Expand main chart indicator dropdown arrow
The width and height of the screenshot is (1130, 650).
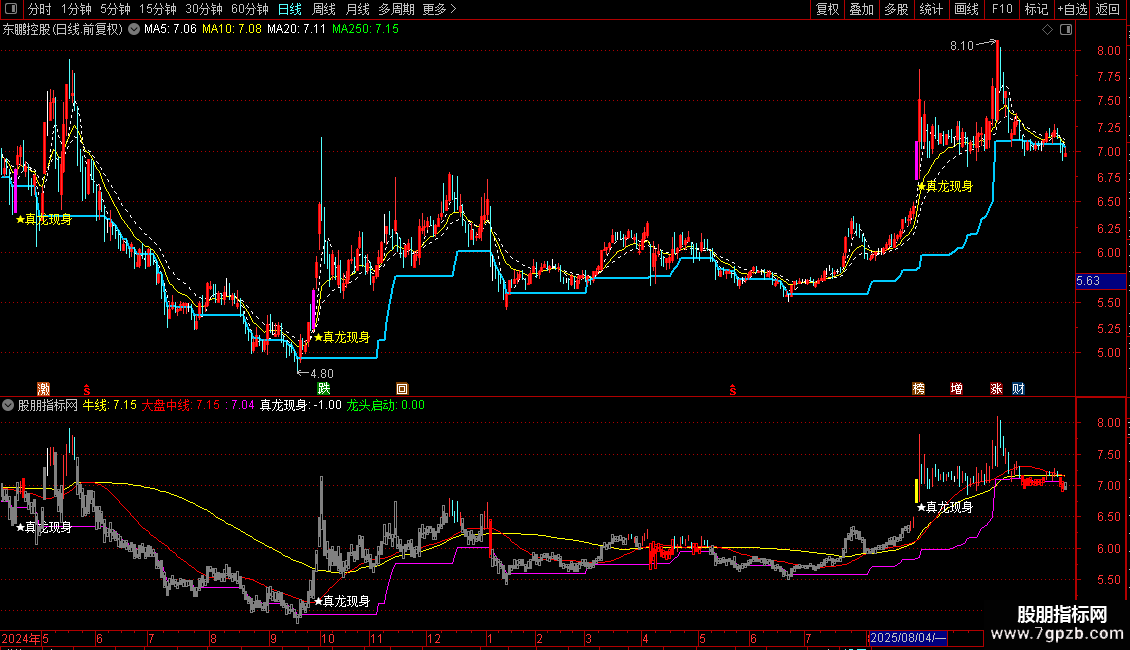[x=134, y=30]
